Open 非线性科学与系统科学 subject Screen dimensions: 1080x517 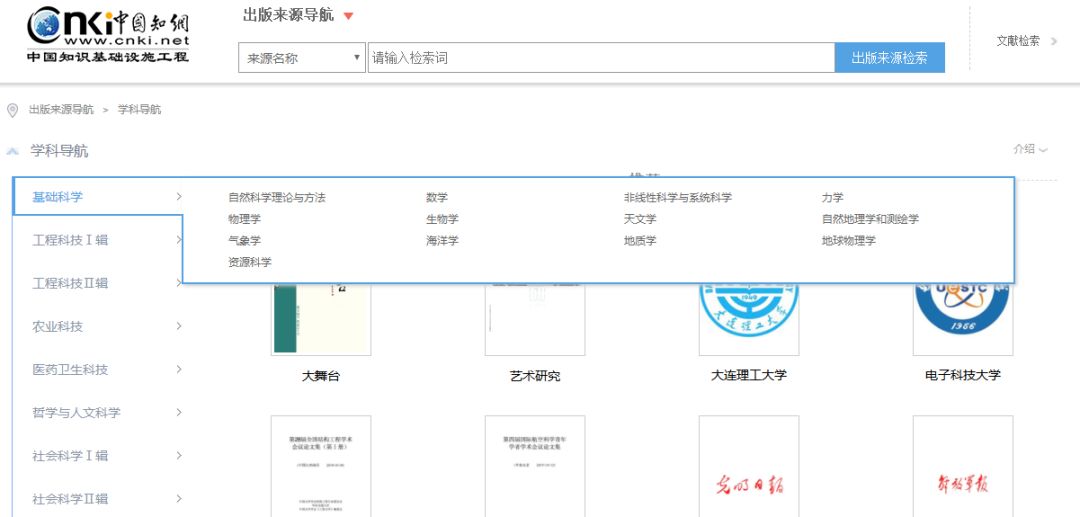(678, 198)
